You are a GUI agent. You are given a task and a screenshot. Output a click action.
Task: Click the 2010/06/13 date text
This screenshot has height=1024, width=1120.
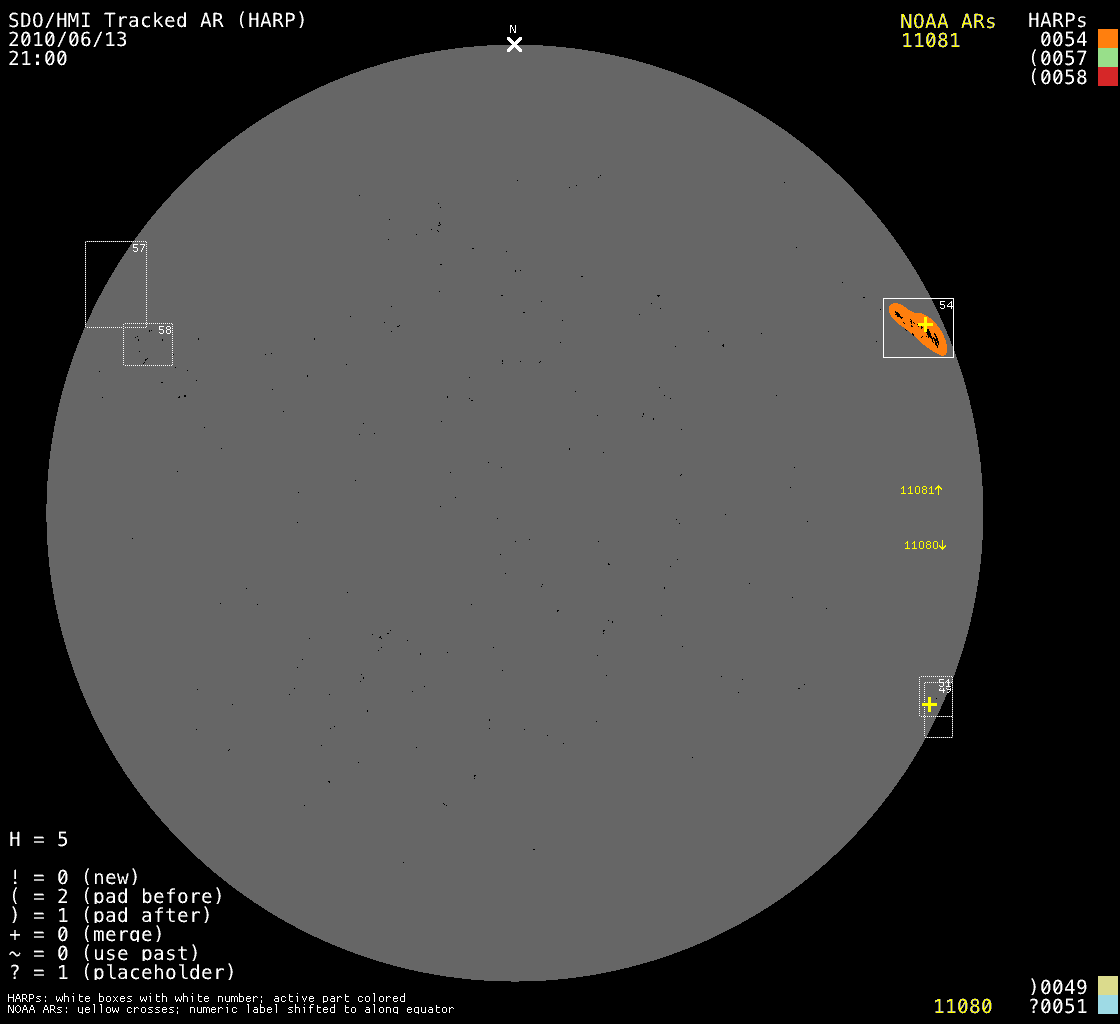coord(68,39)
